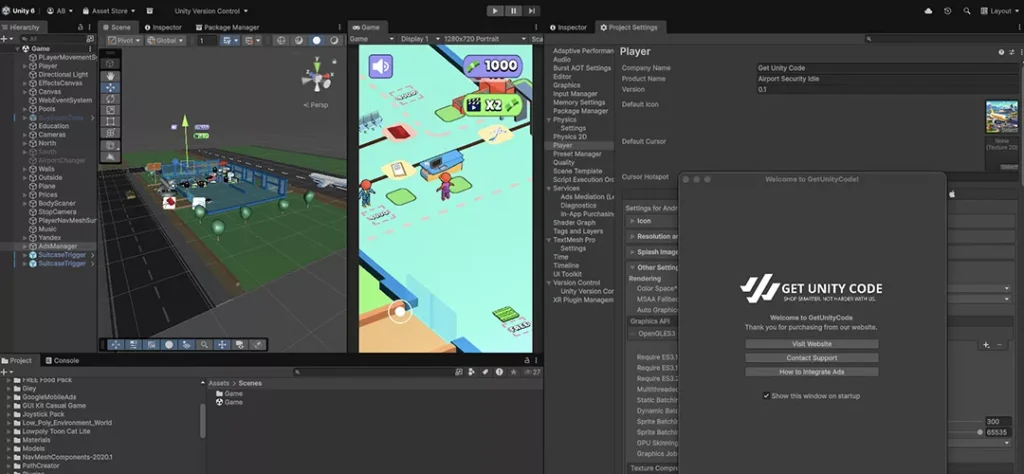Click the Project Settings help icon
The width and height of the screenshot is (1024, 474).
click(1001, 52)
